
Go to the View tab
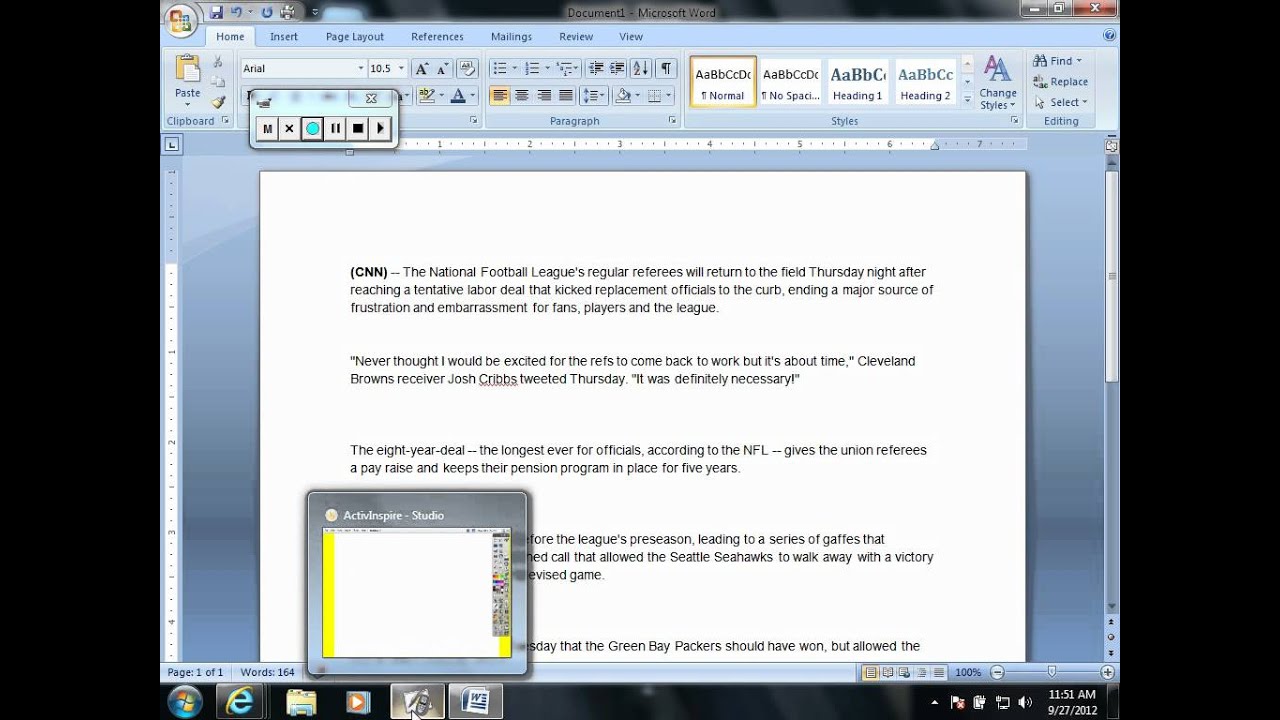pos(631,37)
